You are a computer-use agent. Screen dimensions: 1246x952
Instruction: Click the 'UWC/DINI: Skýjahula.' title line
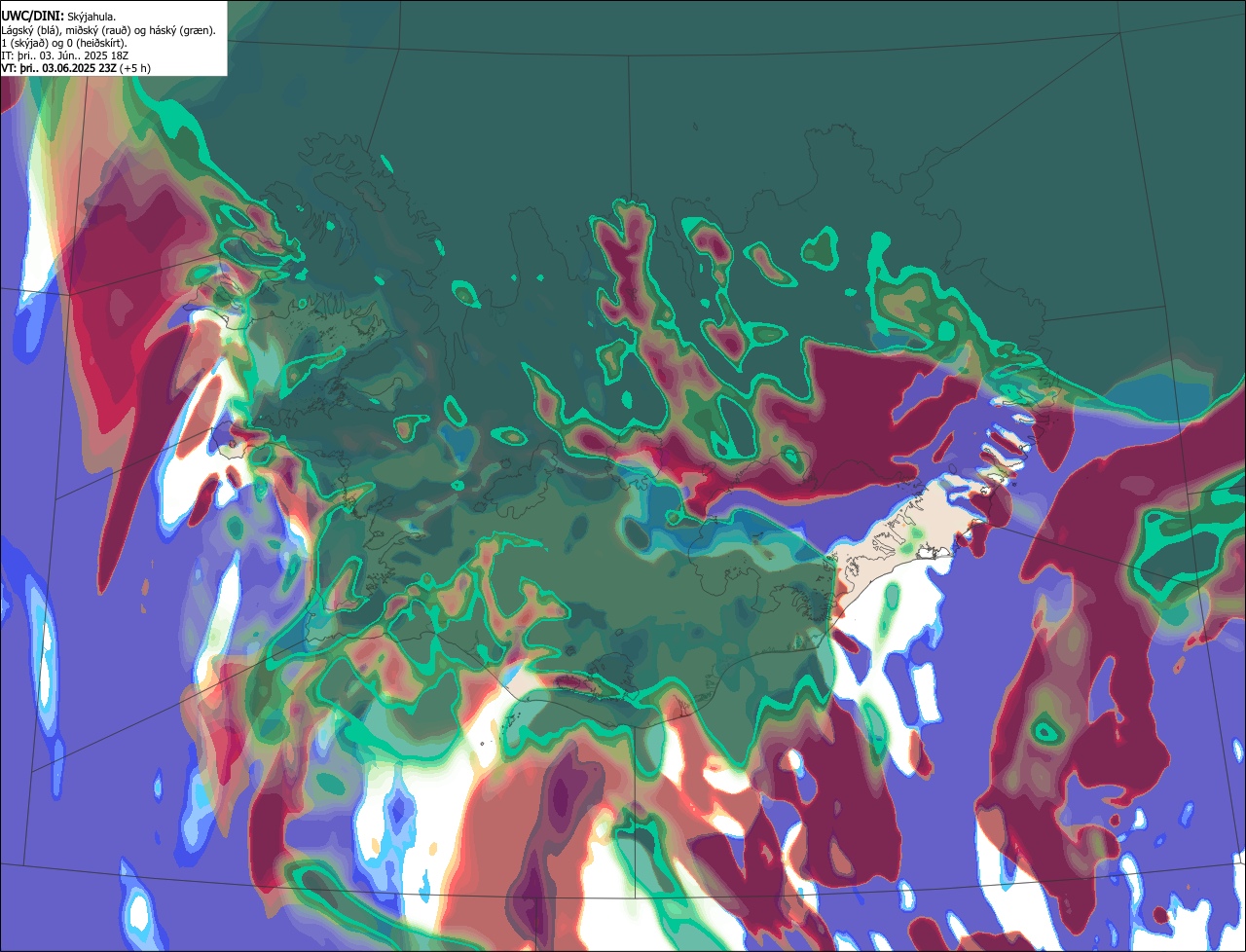click(58, 17)
